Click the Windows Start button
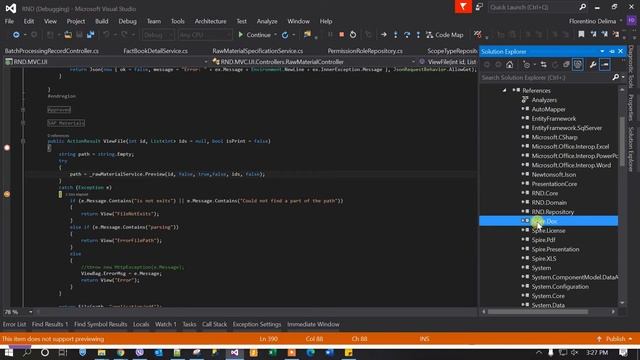 click(x=9, y=353)
